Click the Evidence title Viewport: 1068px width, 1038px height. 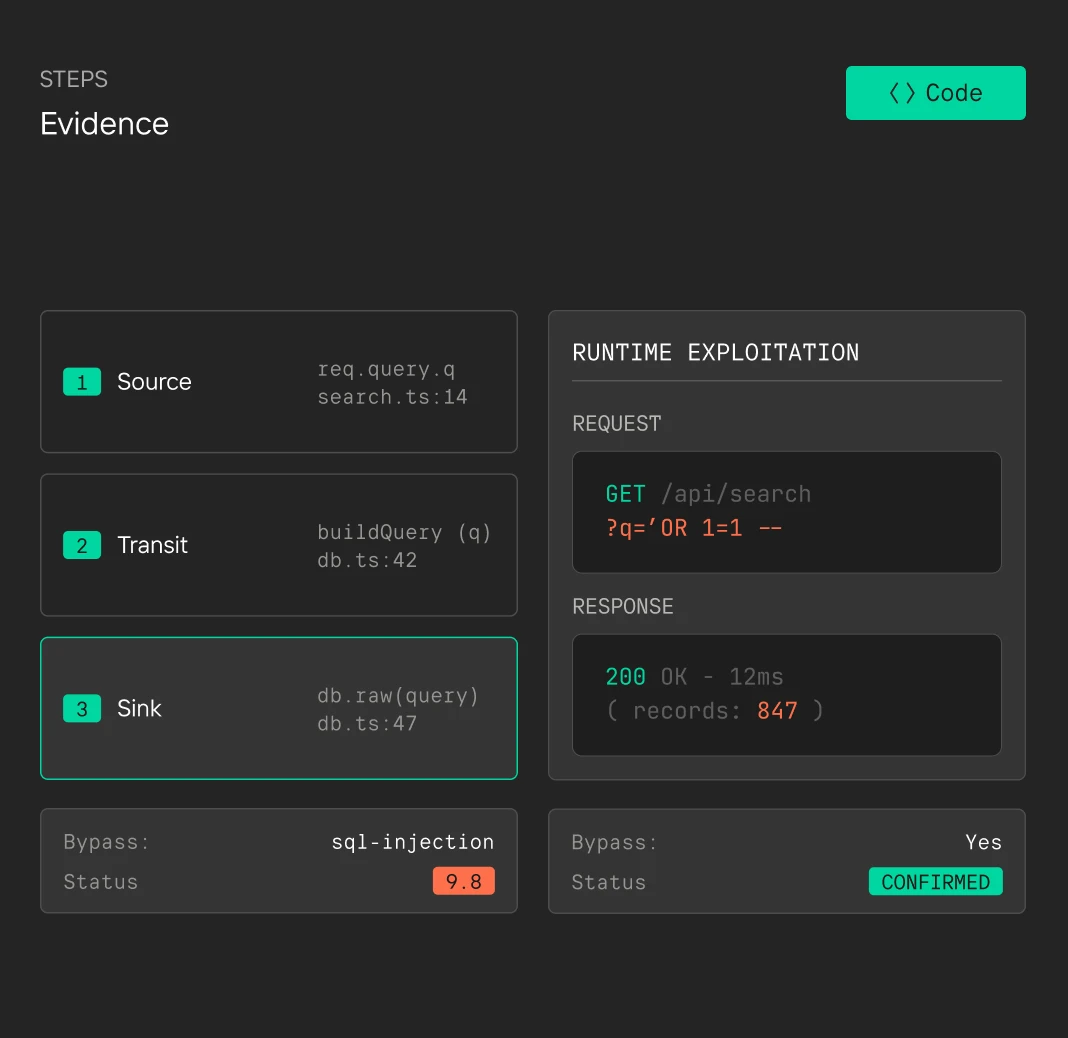[x=104, y=124]
